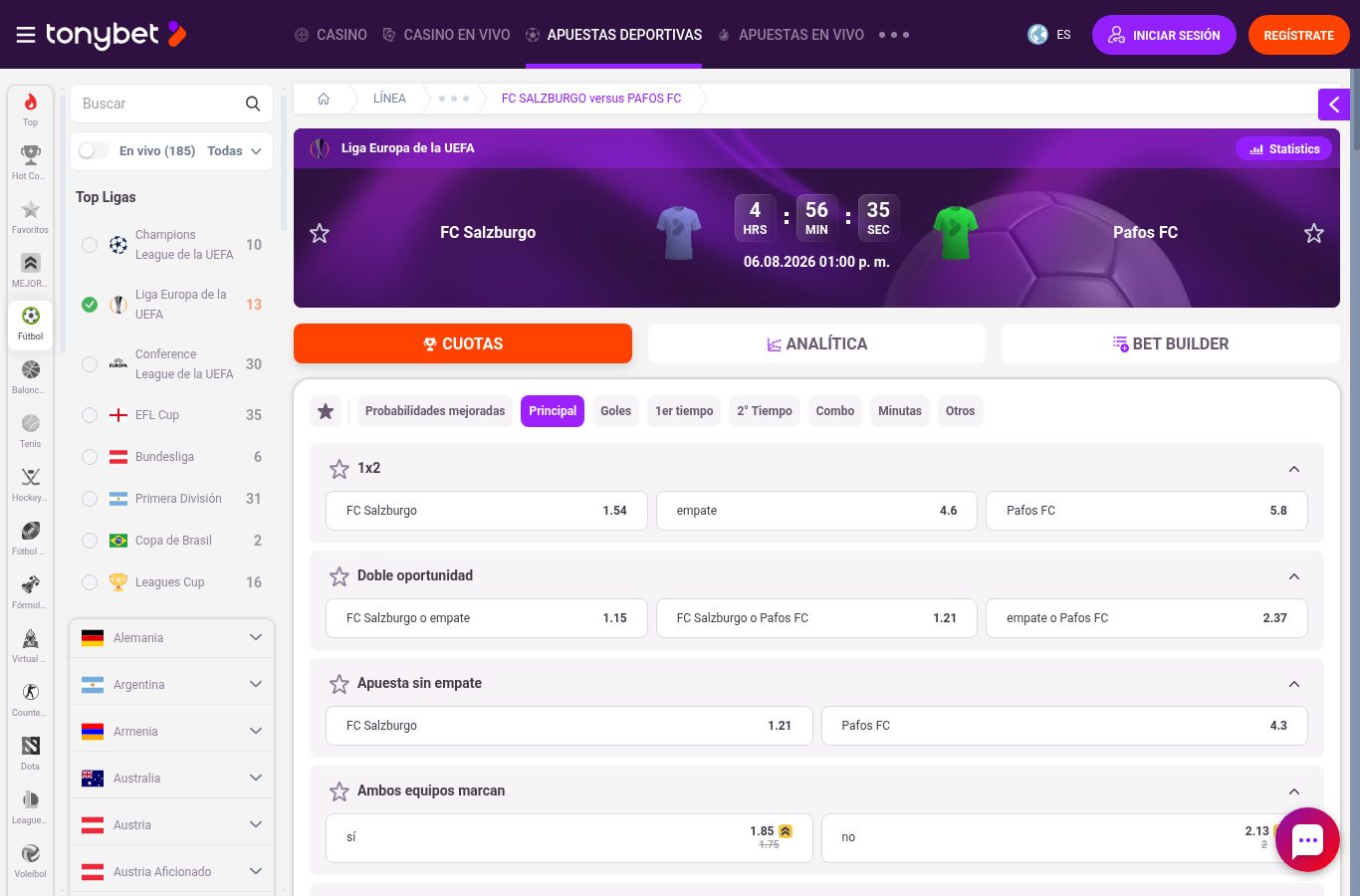Open CASINO EN VIVO nav item
The image size is (1360, 896).
[446, 35]
